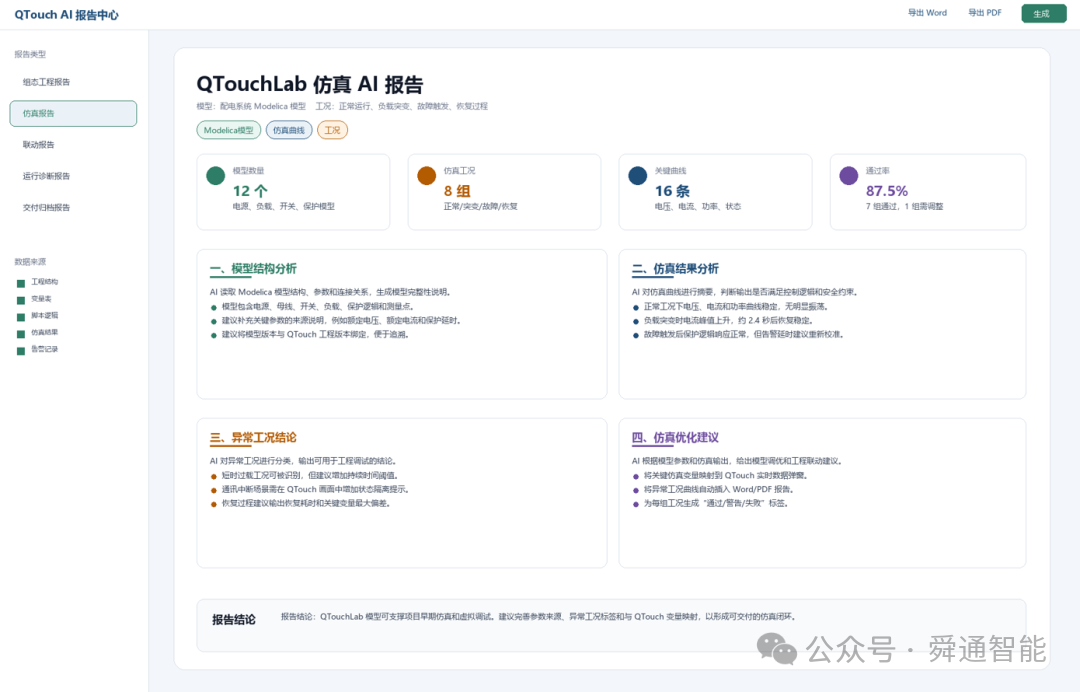
Task: Click the bullet about 自动插入 Word/PDF 报告
Action: 713,490
